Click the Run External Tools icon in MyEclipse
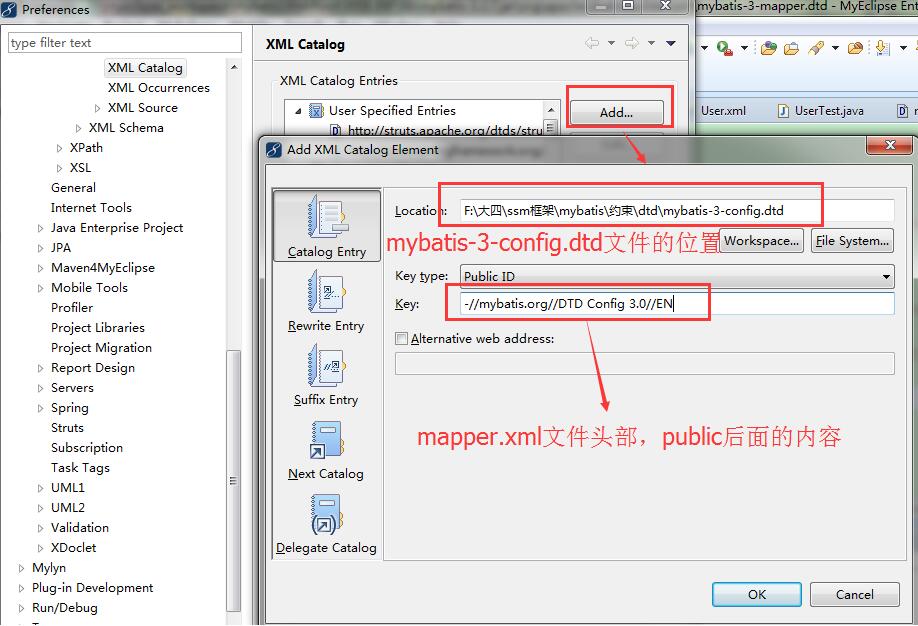Image resolution: width=918 pixels, height=626 pixels. [725, 48]
